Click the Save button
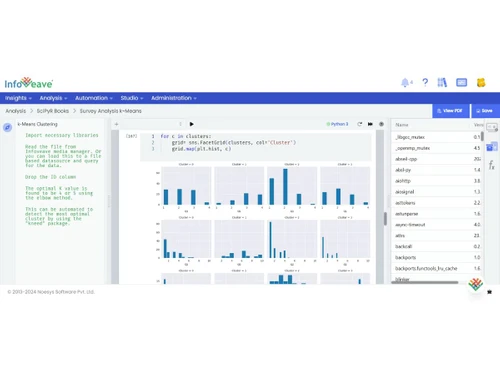 485,111
